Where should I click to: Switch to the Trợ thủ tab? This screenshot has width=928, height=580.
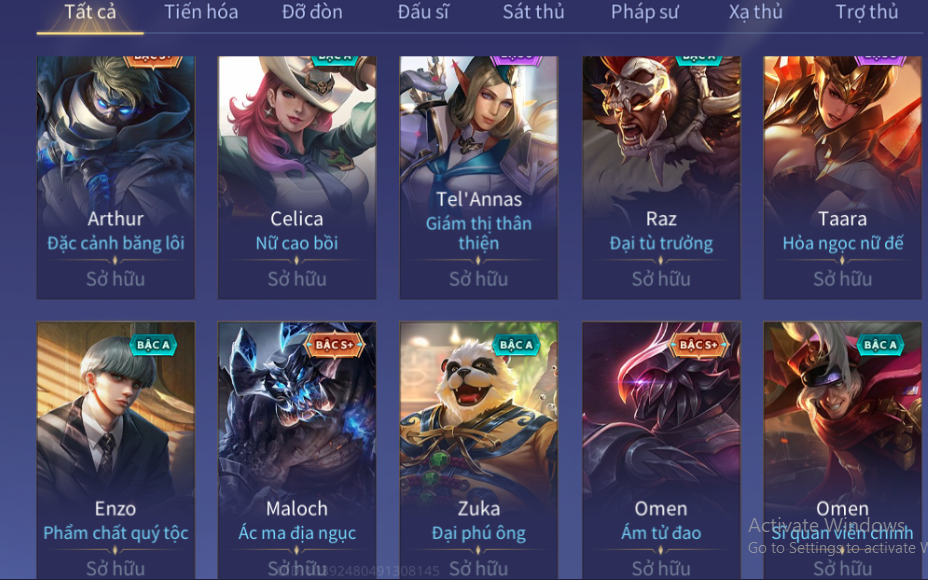tap(866, 12)
